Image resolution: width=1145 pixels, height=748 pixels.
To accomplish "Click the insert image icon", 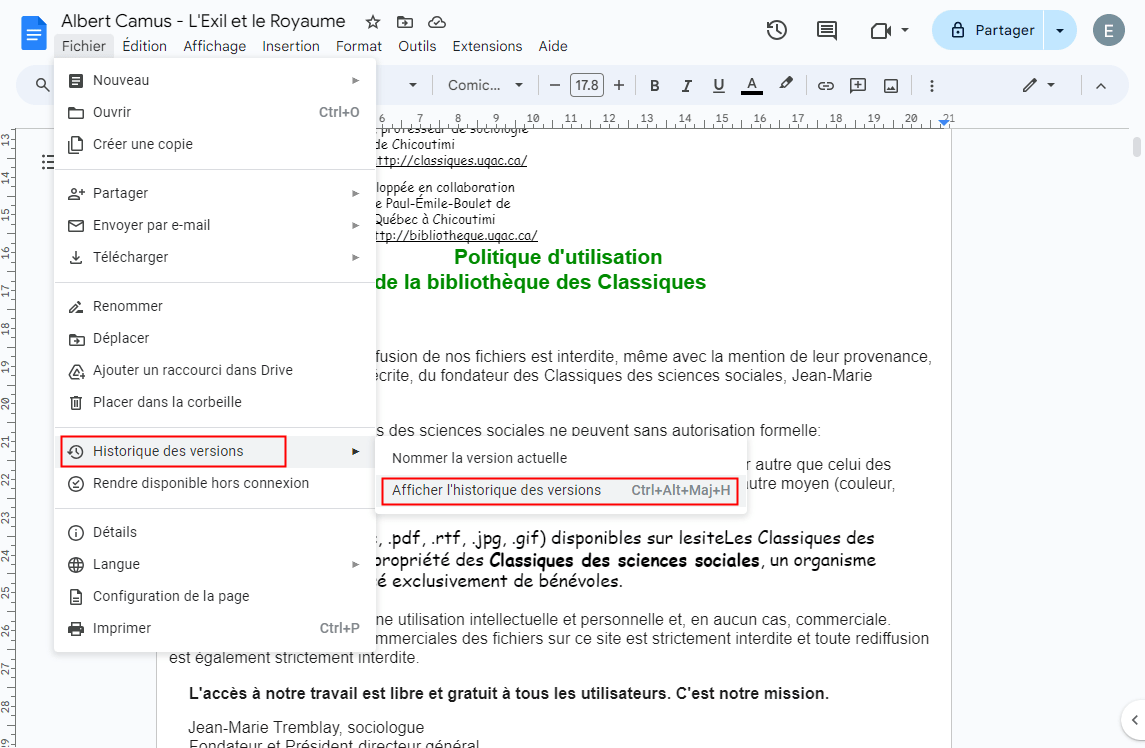I will [x=891, y=86].
